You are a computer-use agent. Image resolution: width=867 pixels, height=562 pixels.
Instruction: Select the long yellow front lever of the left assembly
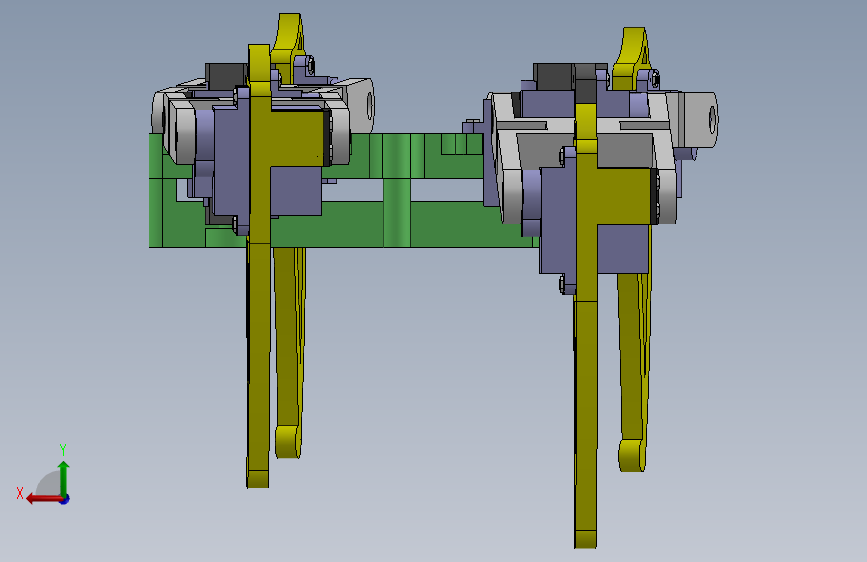pos(258,266)
